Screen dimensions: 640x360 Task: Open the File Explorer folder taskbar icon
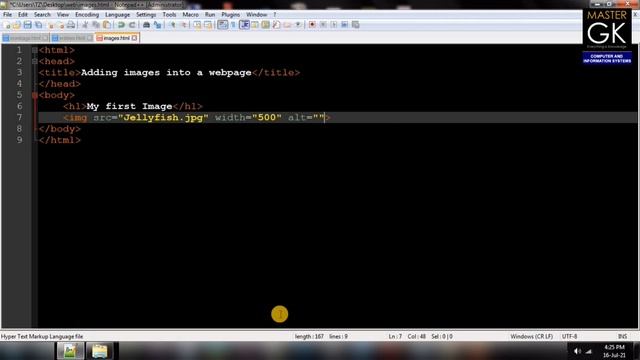[x=99, y=351]
